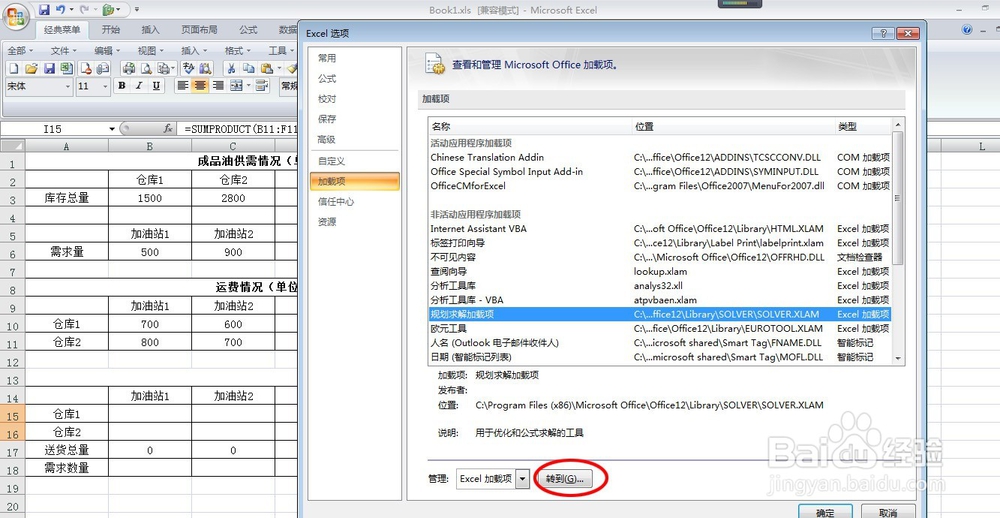Select Internet Assistant VBA add-in row
The width and height of the screenshot is (1000, 518).
click(659, 228)
